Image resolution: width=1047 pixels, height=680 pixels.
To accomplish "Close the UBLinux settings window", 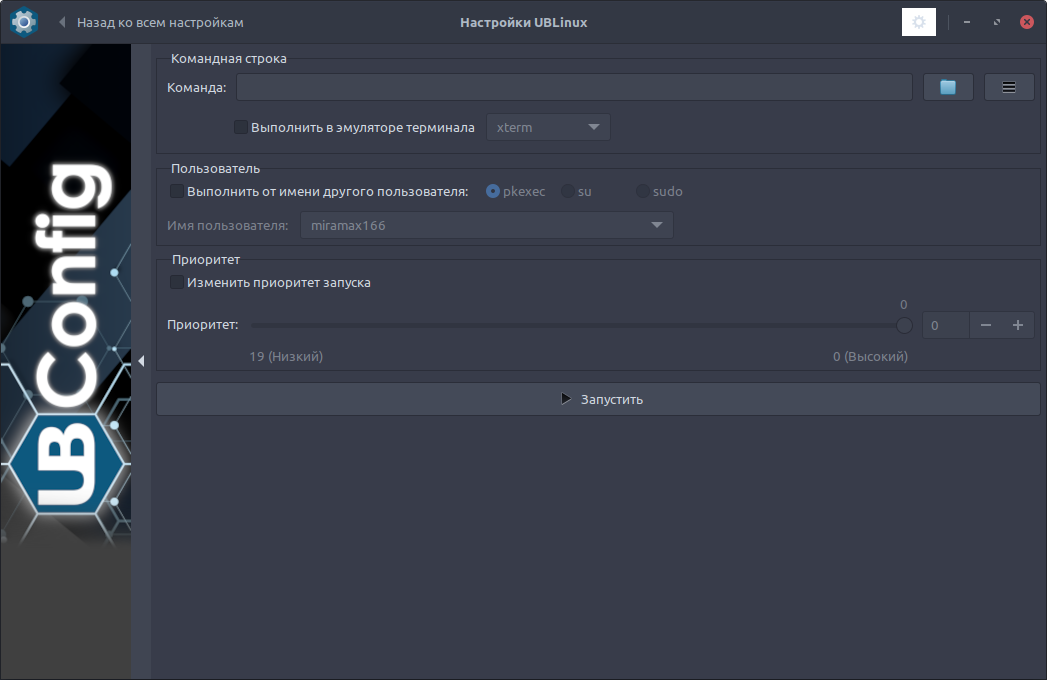I will pyautogui.click(x=1027, y=22).
